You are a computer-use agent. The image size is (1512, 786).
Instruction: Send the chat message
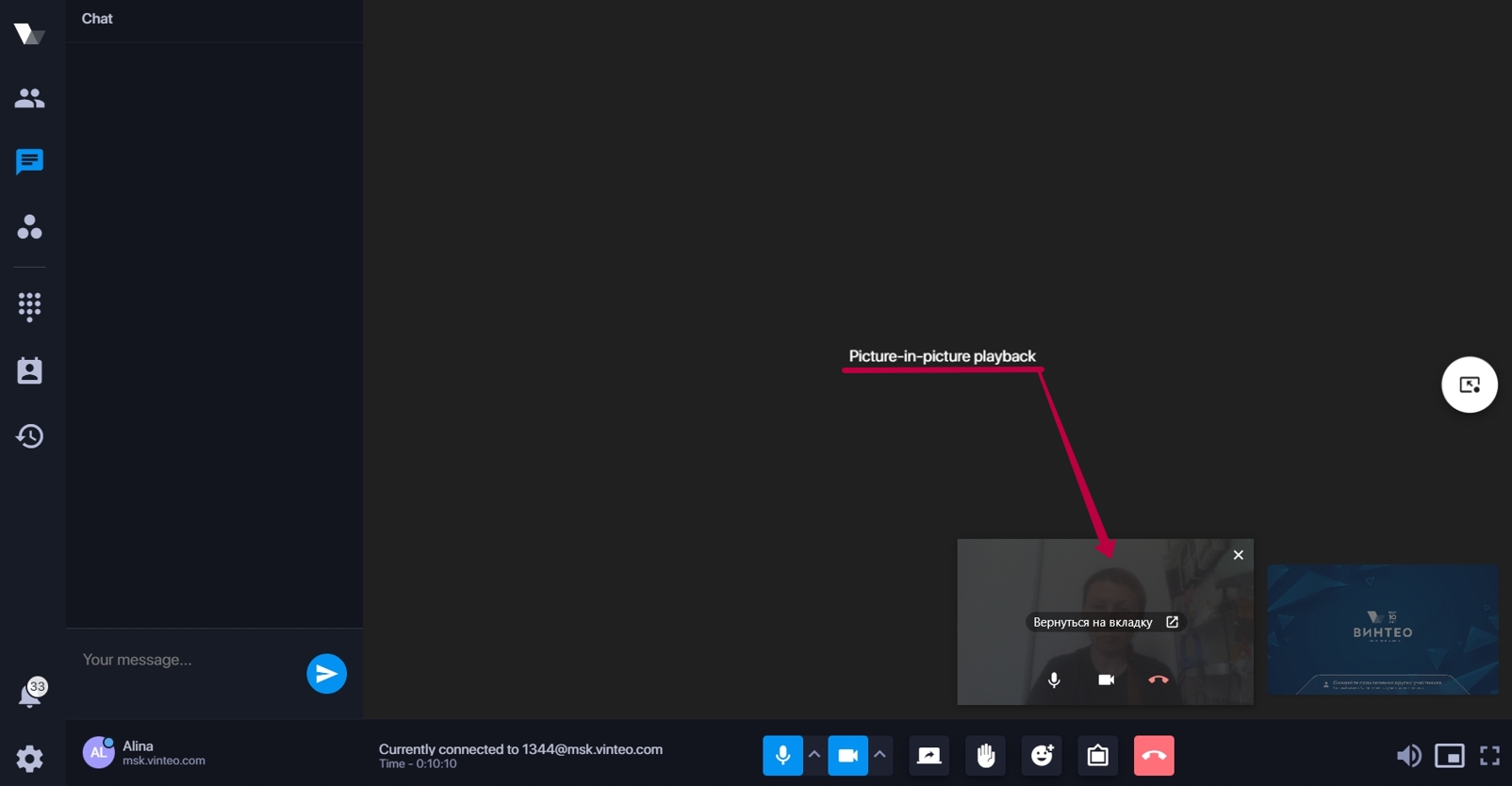tap(326, 674)
